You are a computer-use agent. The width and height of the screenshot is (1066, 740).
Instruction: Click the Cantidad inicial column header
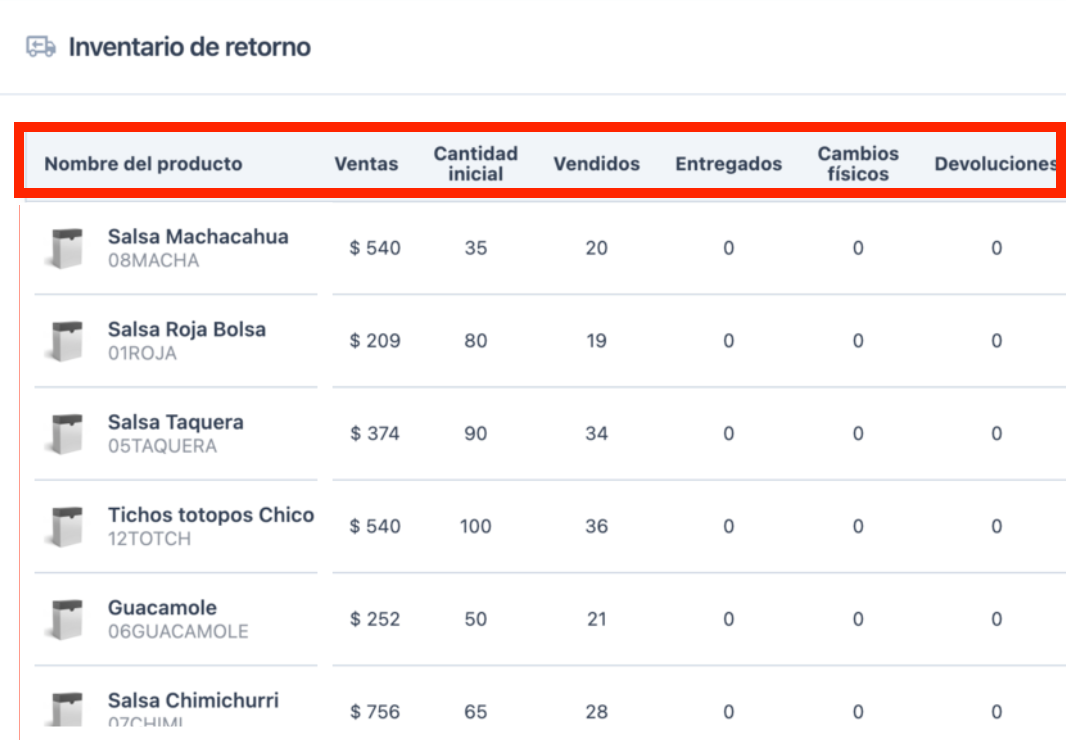[x=475, y=164]
